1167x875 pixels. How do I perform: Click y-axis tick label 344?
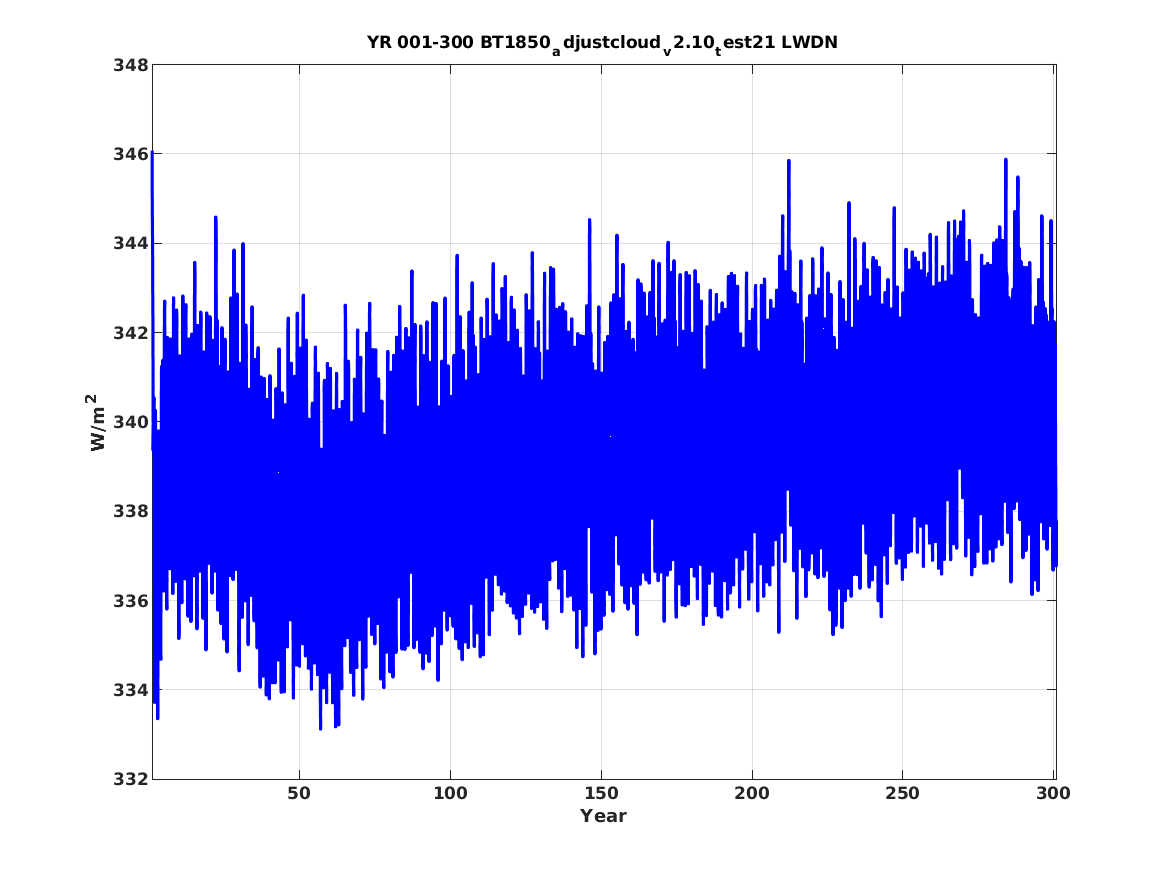(x=130, y=244)
